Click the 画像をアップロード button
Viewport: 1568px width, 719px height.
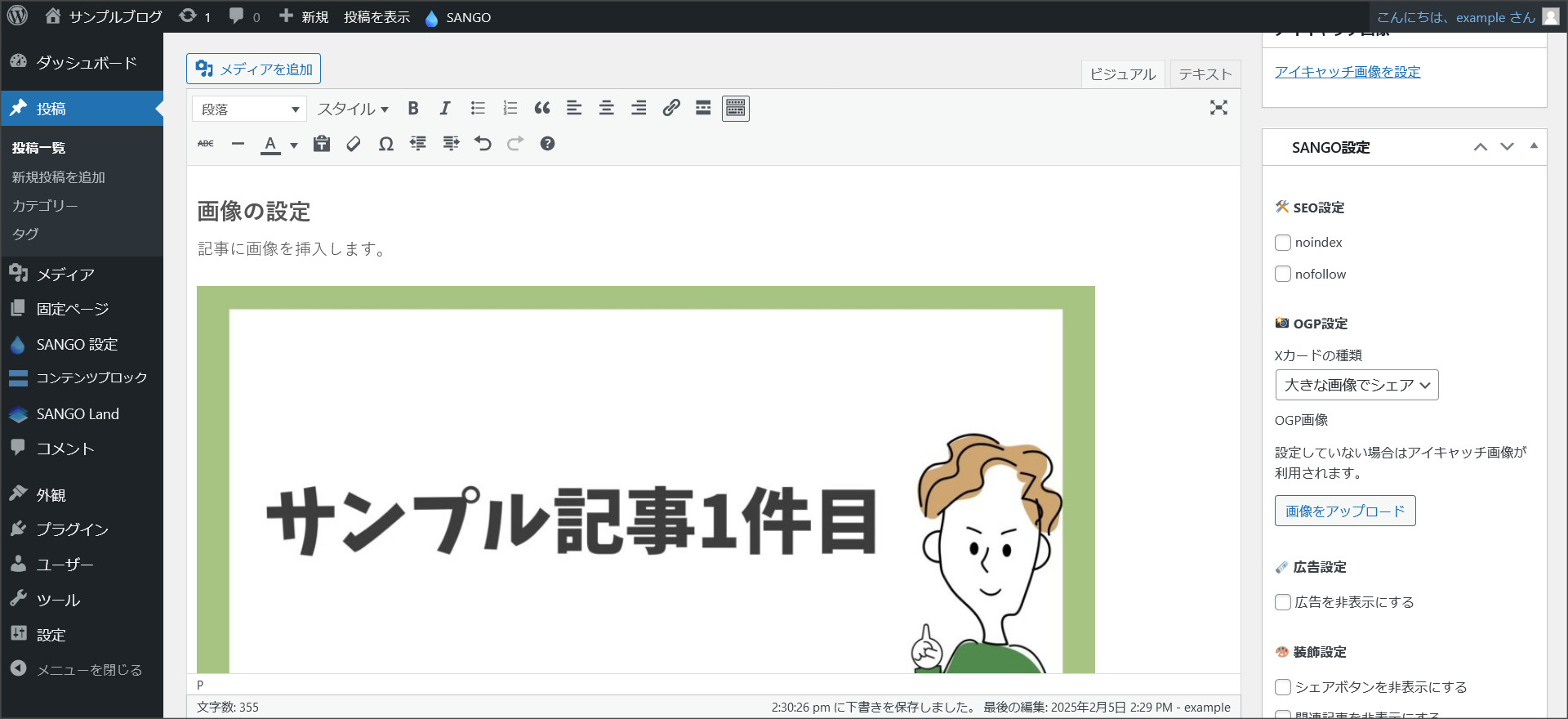1344,511
